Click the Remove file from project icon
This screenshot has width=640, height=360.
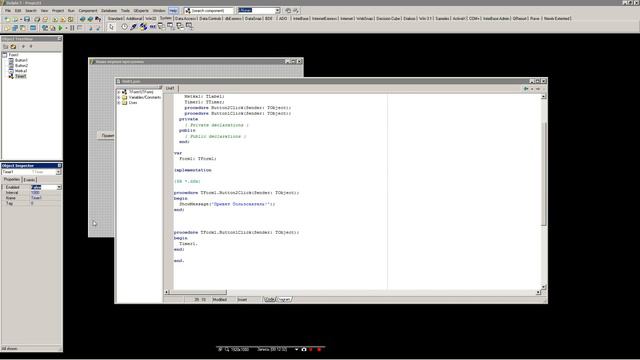62,19
